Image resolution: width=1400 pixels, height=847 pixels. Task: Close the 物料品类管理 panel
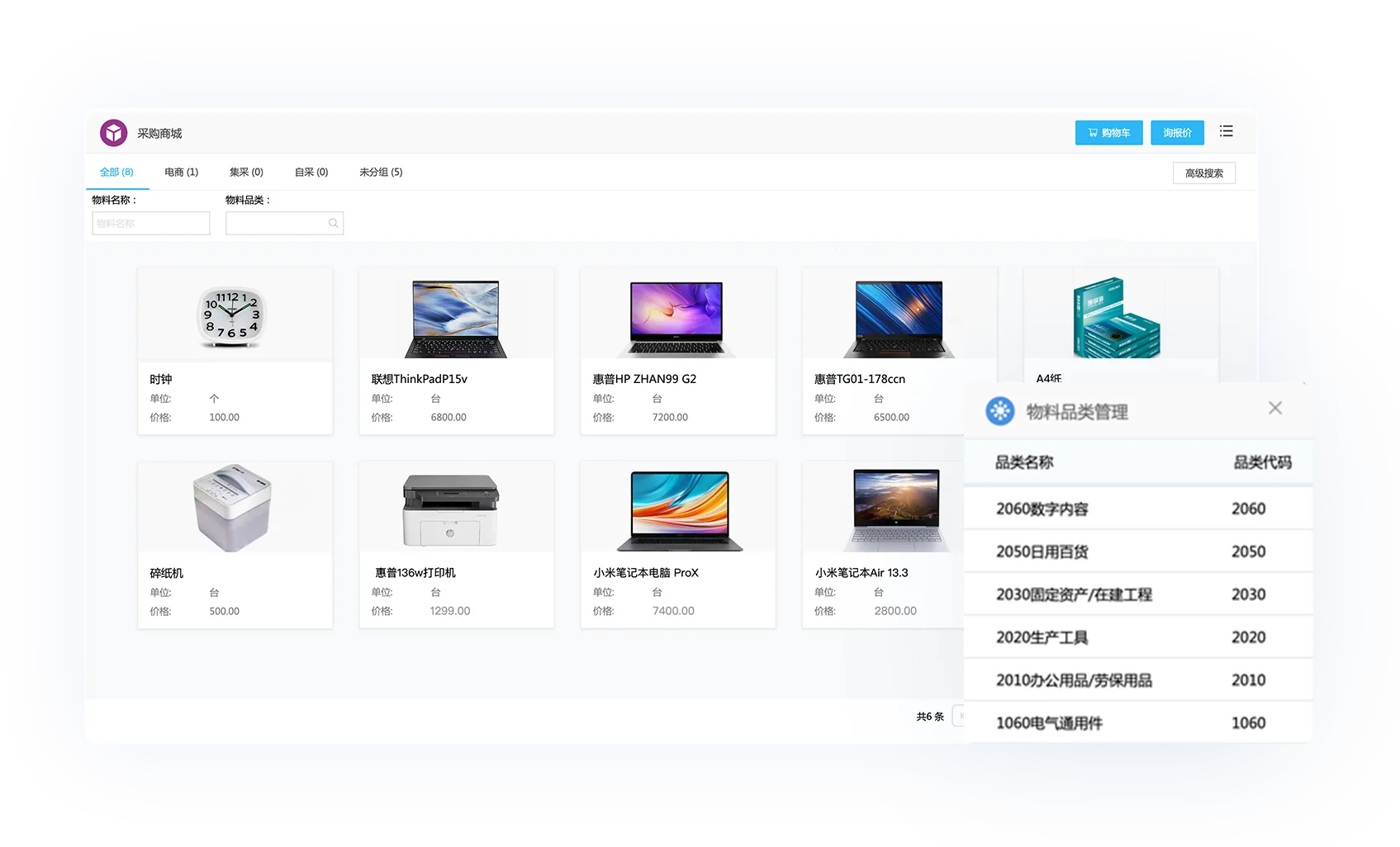tap(1275, 408)
